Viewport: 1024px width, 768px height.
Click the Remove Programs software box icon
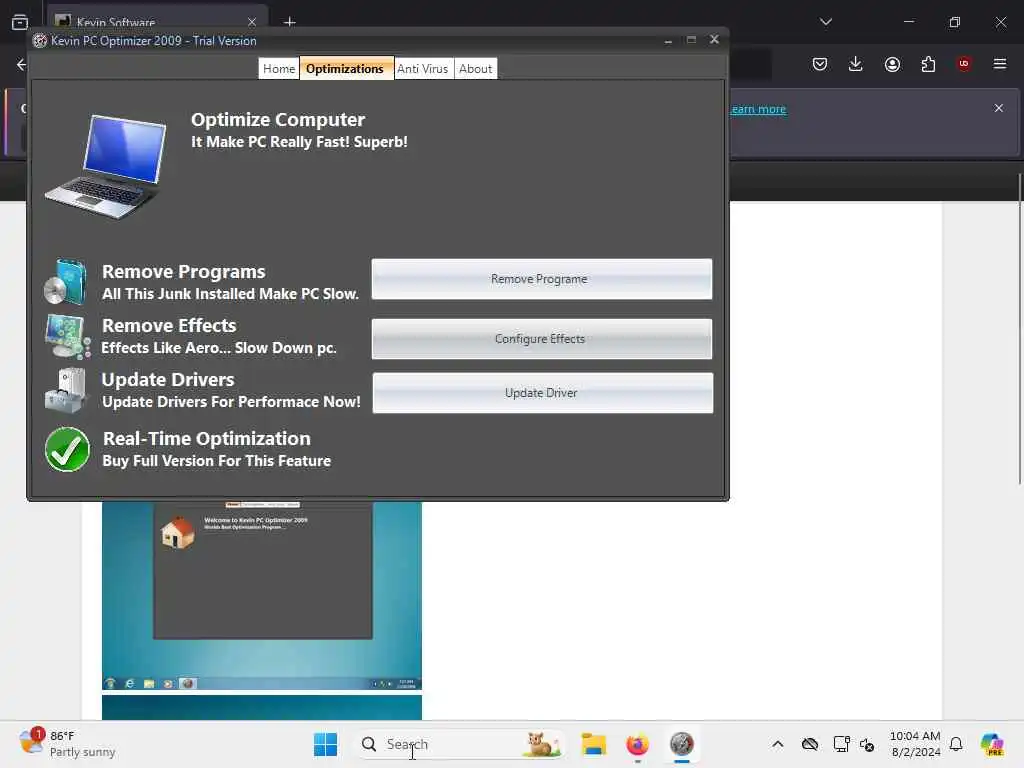[65, 281]
